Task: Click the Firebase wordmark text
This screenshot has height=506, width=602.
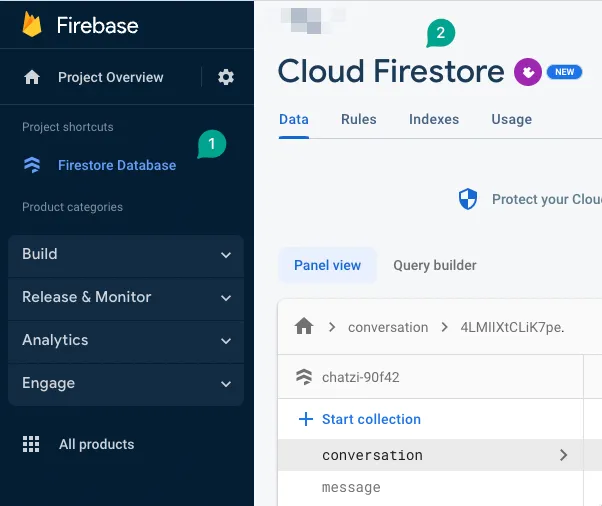Action: pyautogui.click(x=98, y=25)
